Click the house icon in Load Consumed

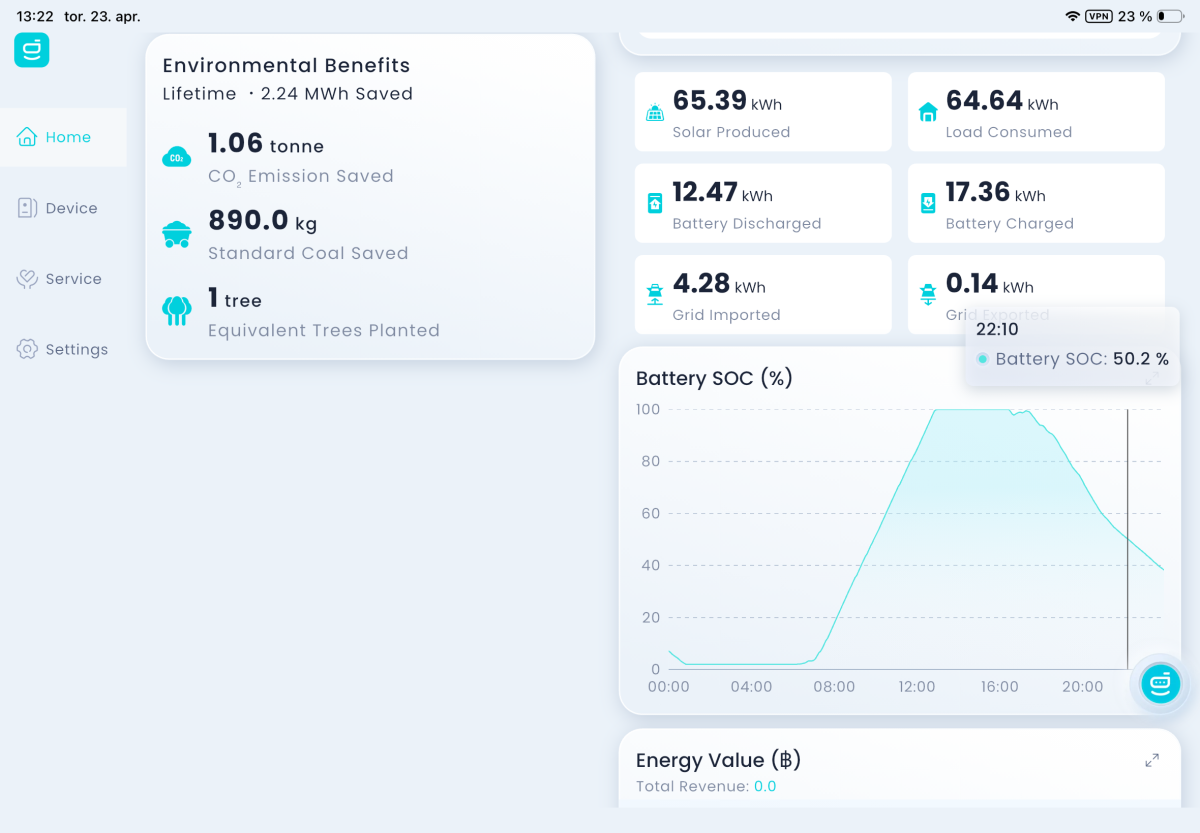(x=928, y=113)
